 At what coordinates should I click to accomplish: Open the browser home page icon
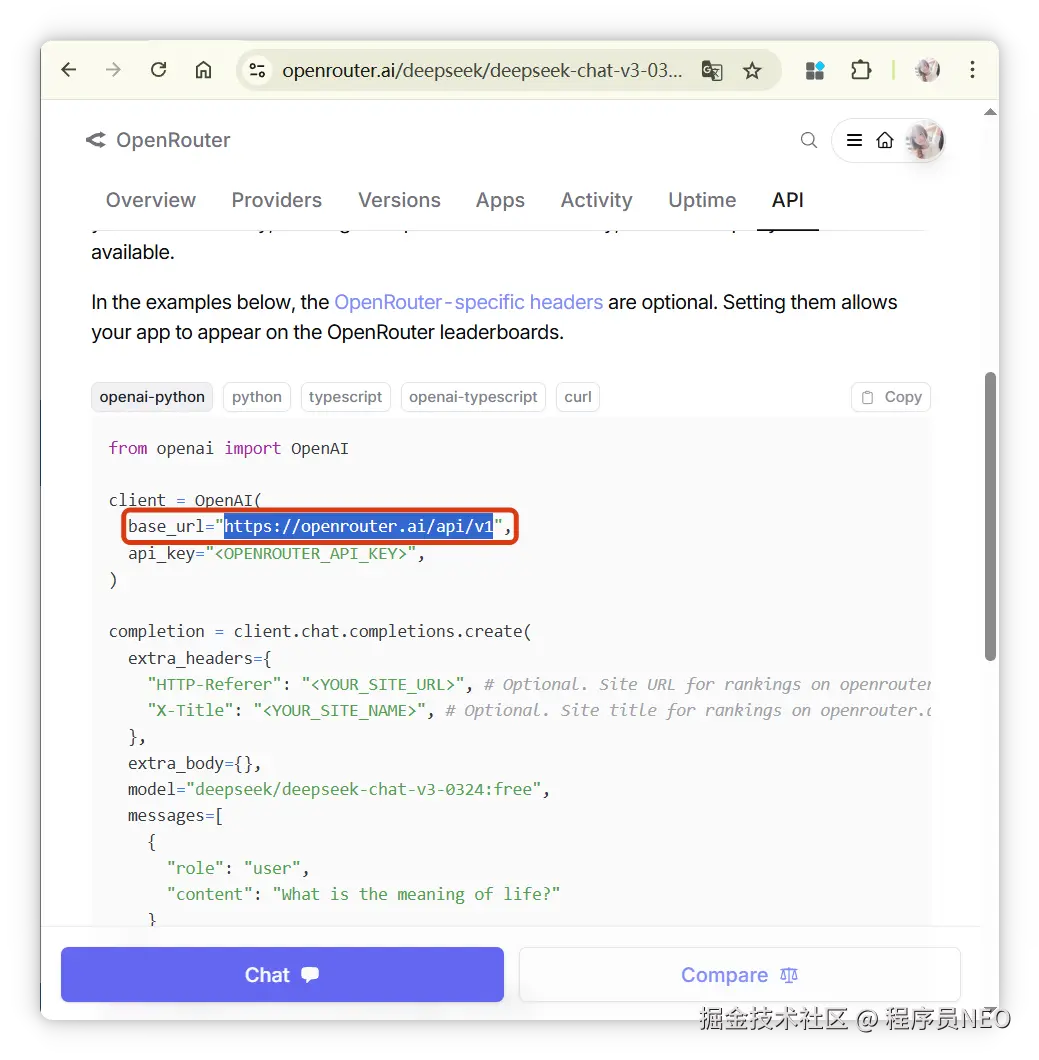203,70
